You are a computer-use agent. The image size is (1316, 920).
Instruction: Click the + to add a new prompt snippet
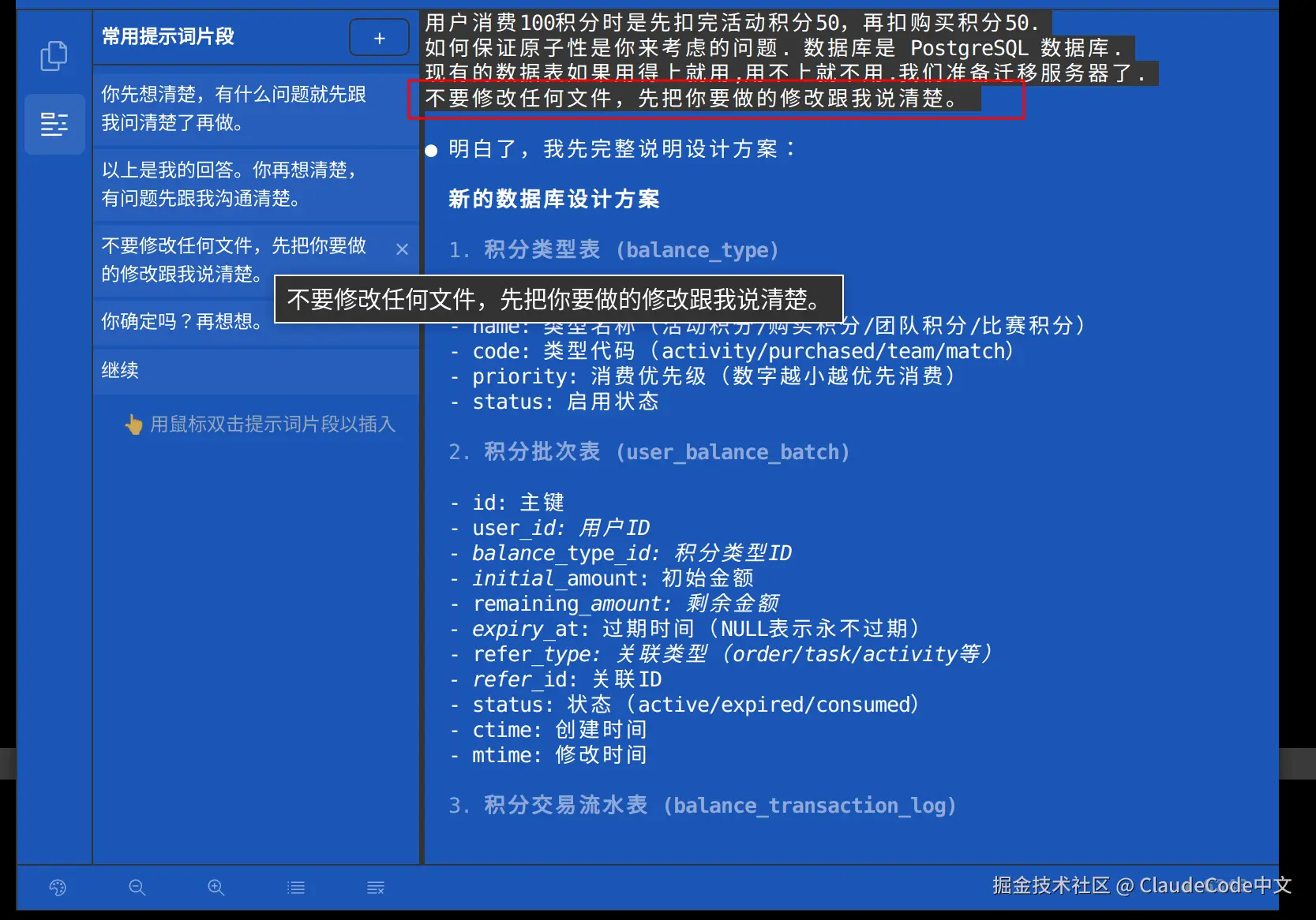[379, 37]
